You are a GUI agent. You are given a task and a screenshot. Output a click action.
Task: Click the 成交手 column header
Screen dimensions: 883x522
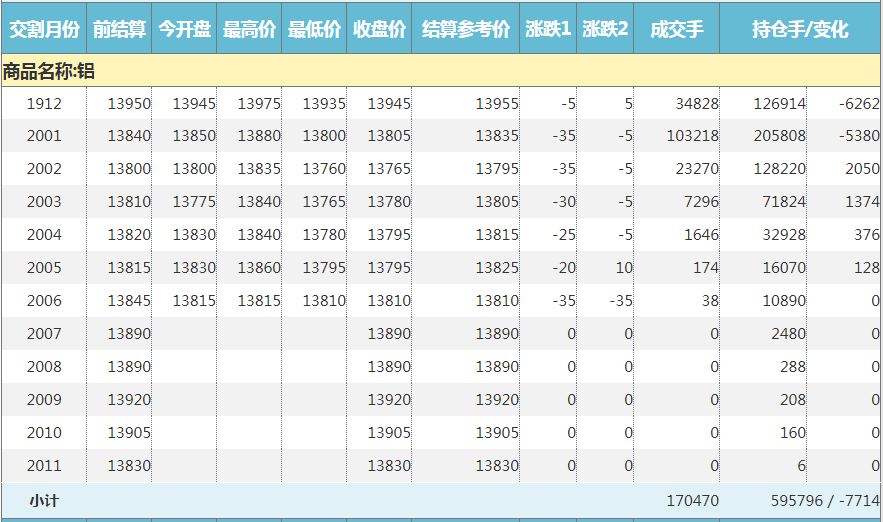pyautogui.click(x=676, y=29)
